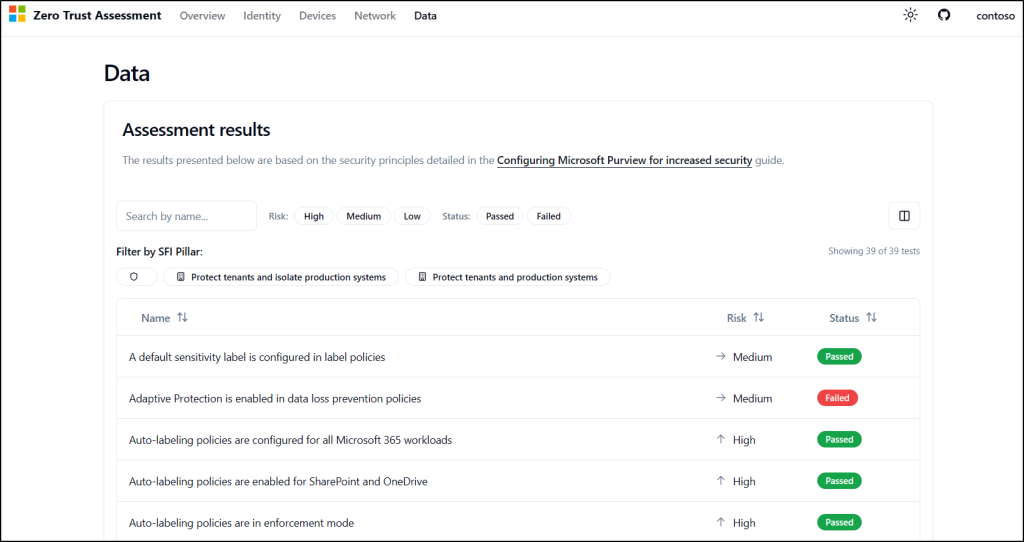Filter by Passed status
The image size is (1024, 542).
500,216
